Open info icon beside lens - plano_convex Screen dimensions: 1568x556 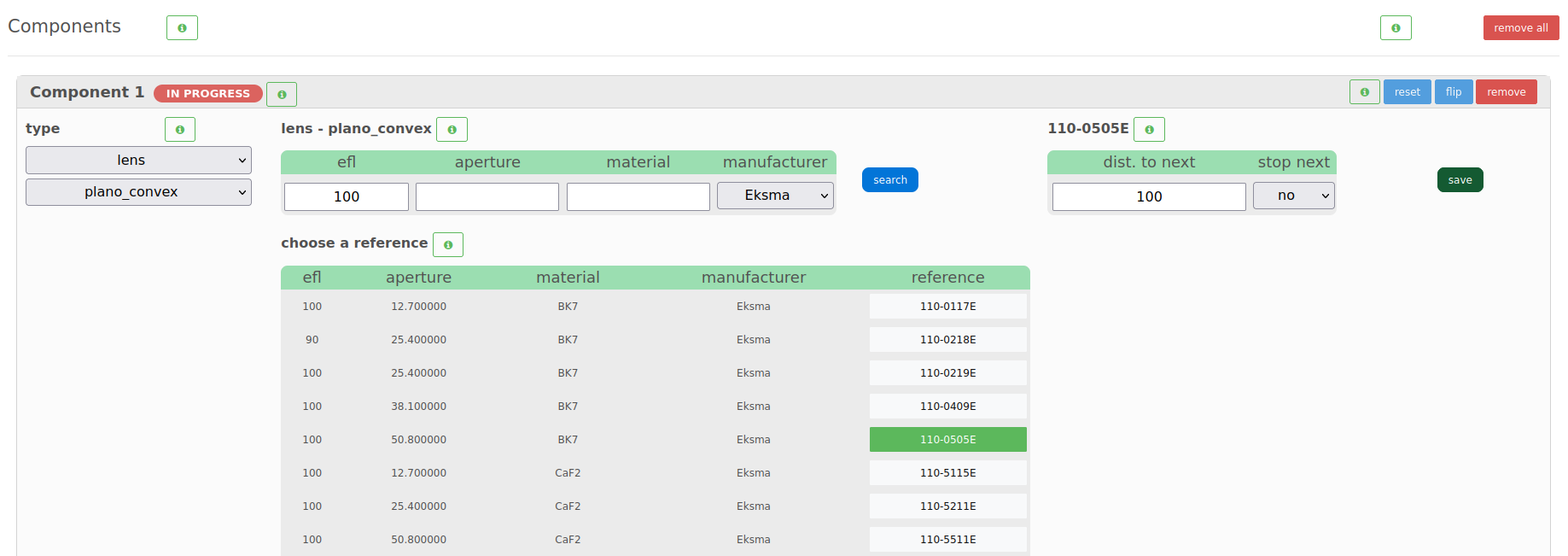pos(452,129)
